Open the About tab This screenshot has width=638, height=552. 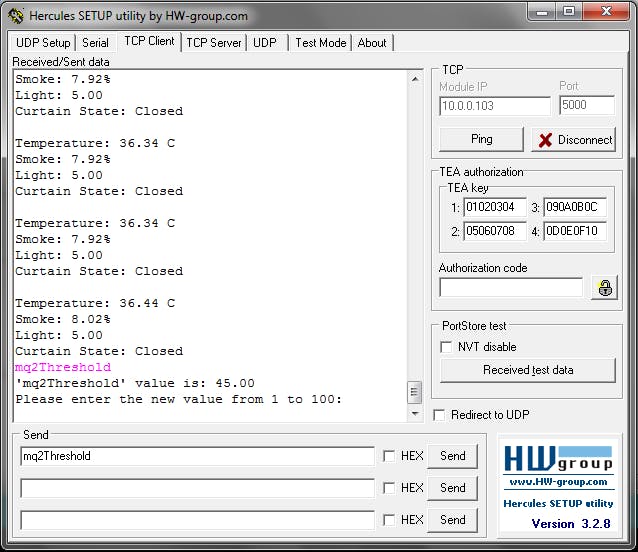coord(372,43)
